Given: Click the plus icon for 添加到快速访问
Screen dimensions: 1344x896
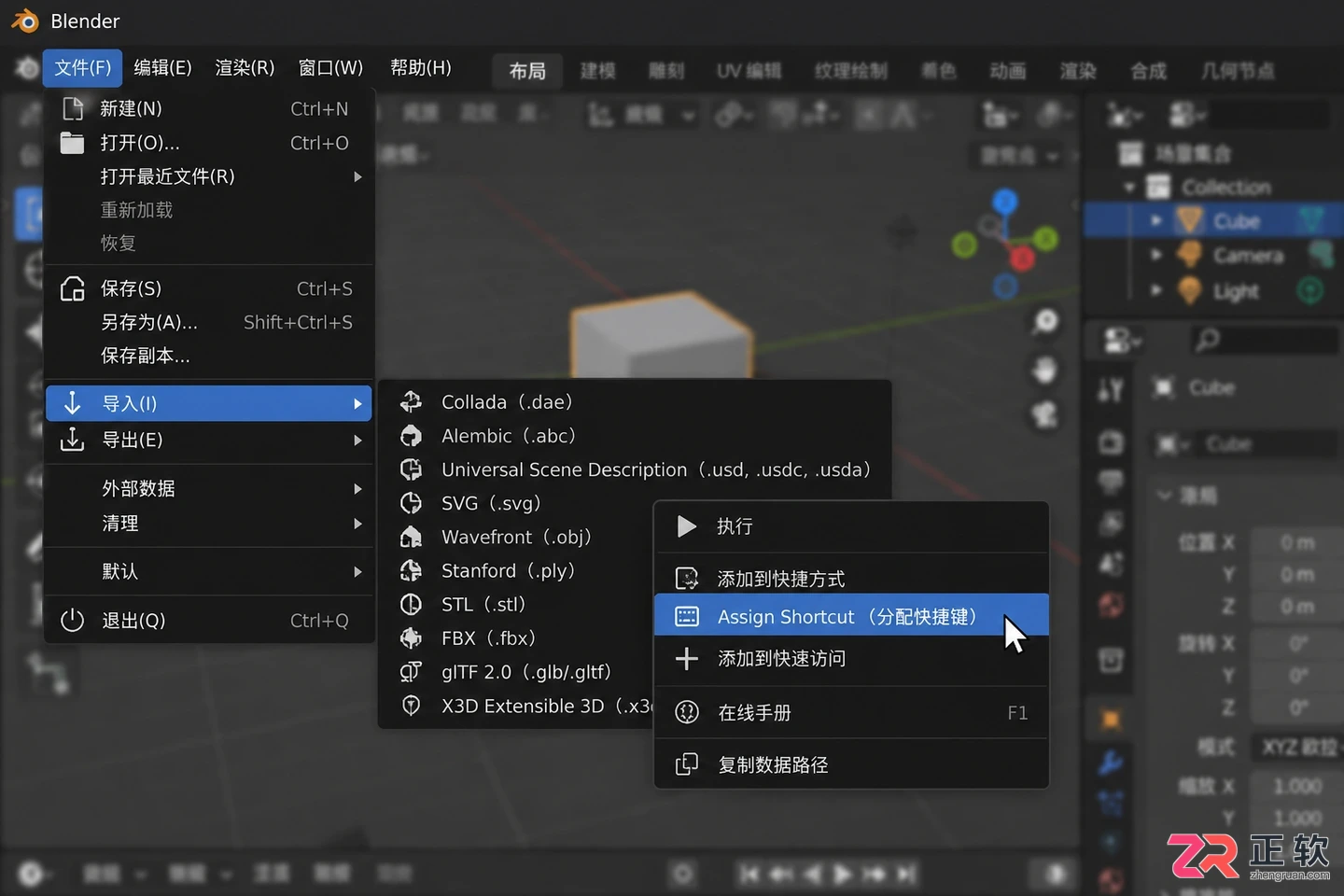Looking at the screenshot, I should (687, 659).
